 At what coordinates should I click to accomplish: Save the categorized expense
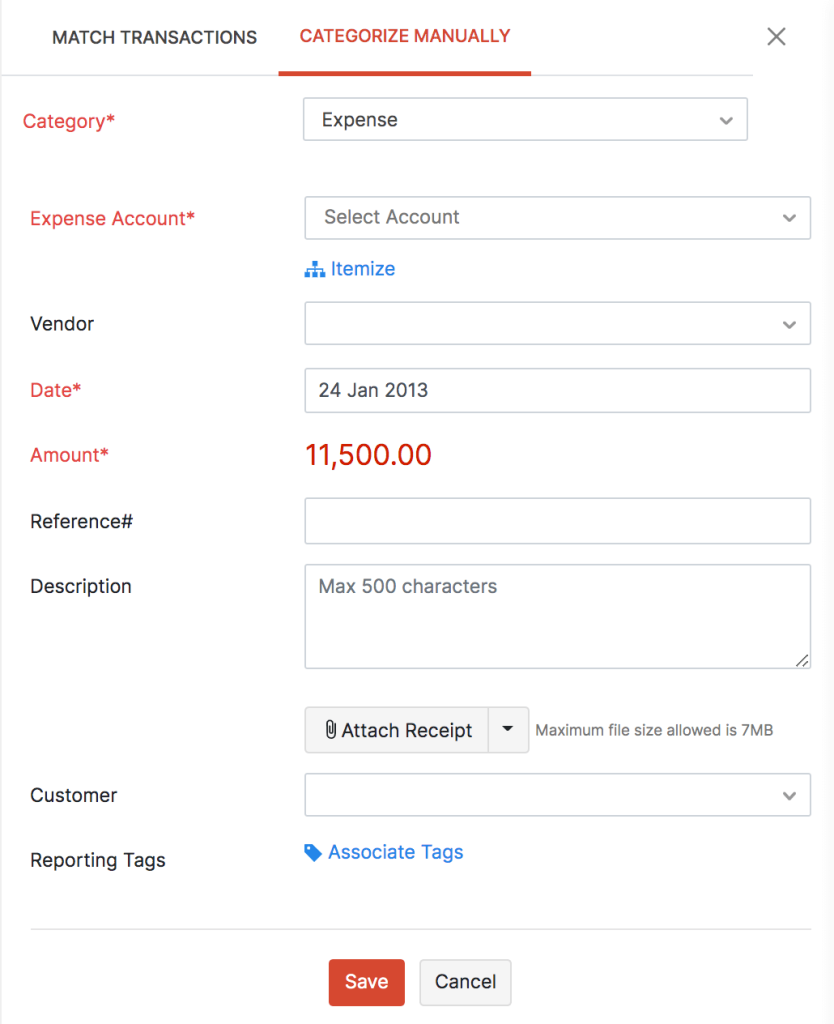366,982
